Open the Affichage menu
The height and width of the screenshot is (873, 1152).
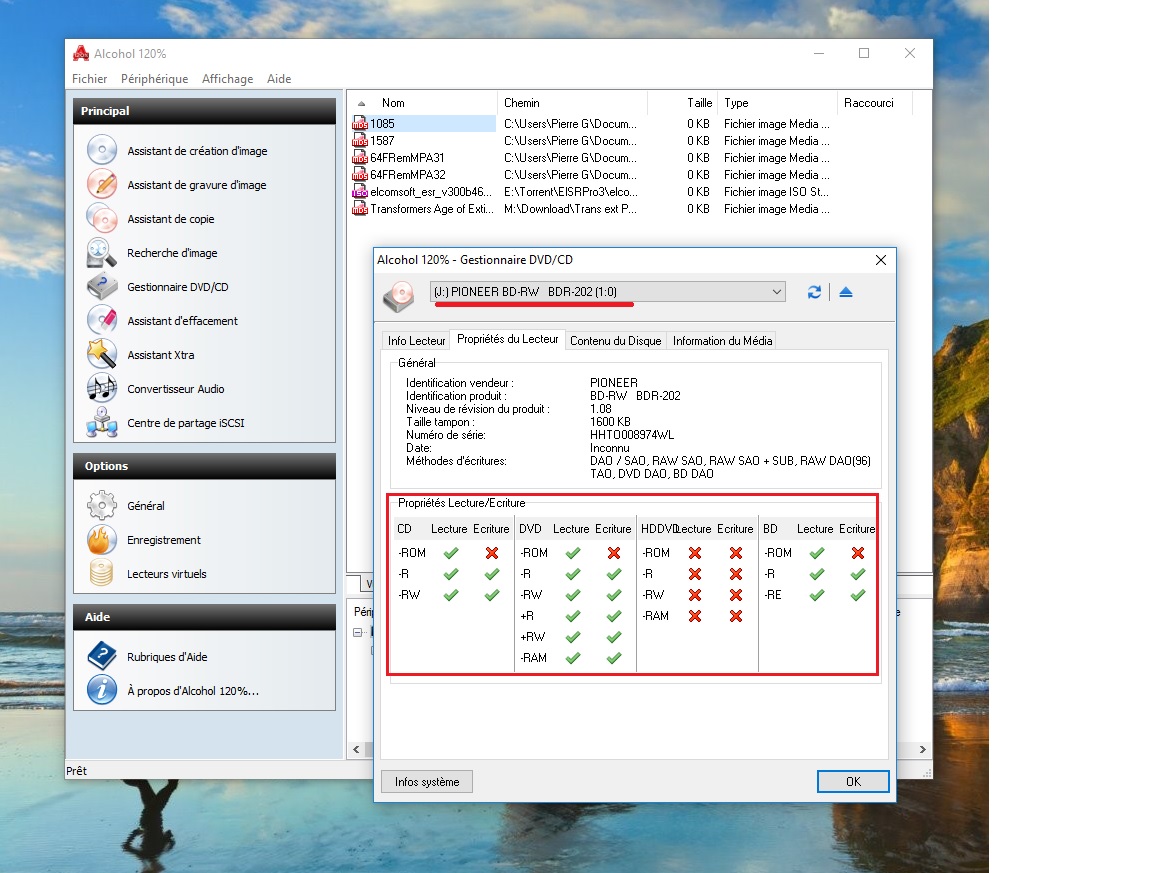(227, 79)
